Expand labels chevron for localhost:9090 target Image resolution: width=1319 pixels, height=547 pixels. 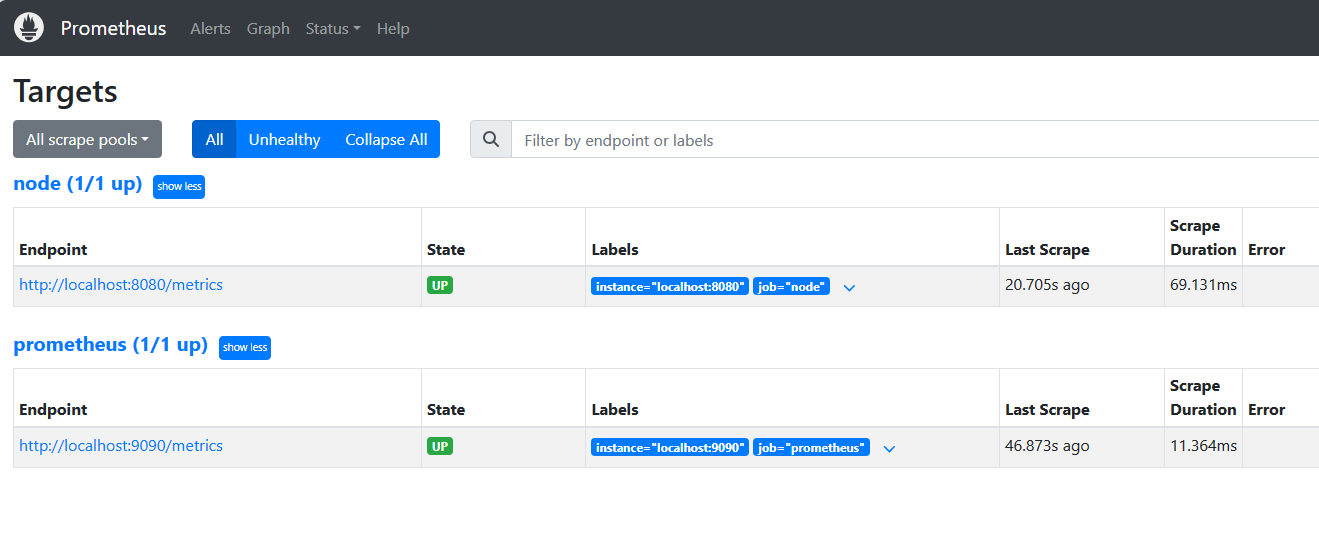click(x=889, y=449)
